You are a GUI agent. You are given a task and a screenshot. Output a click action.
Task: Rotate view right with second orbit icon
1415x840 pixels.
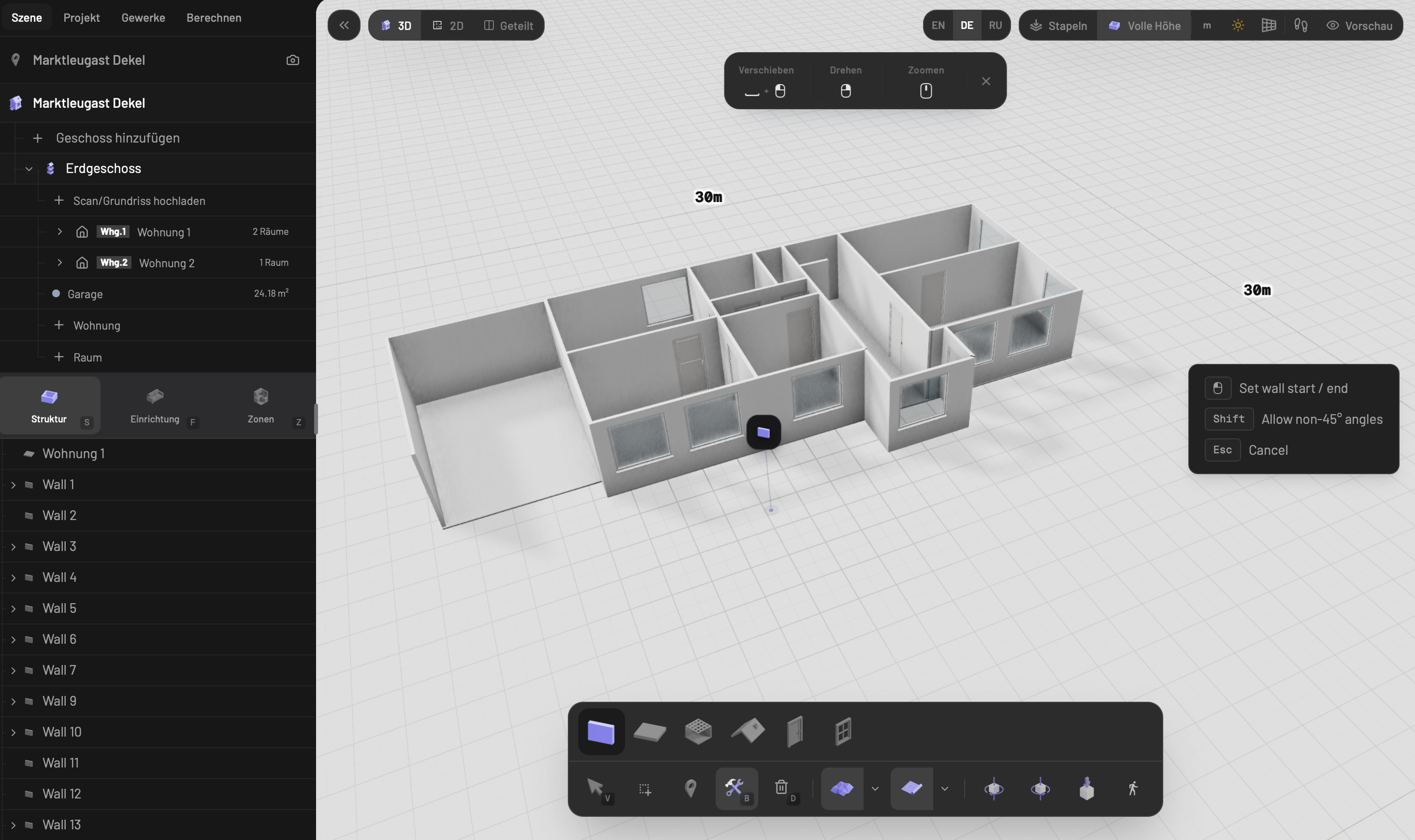pos(1040,788)
